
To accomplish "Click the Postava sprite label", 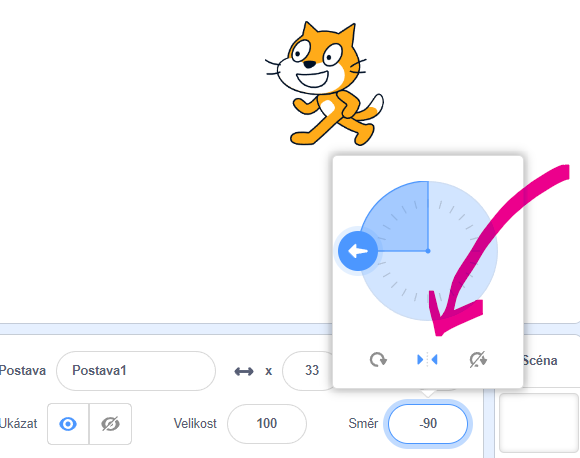I will click(x=23, y=370).
